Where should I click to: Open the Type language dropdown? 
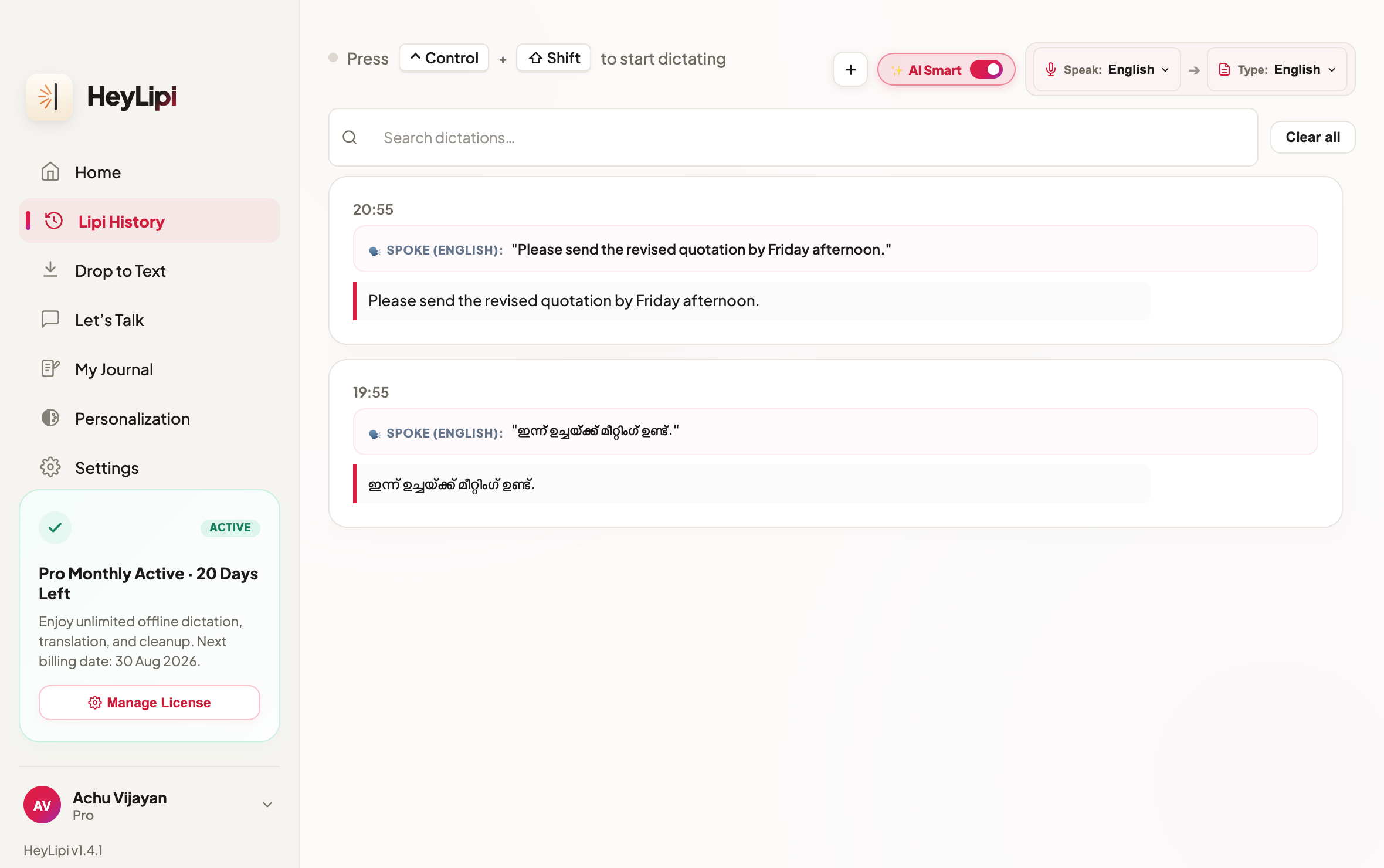tap(1277, 70)
